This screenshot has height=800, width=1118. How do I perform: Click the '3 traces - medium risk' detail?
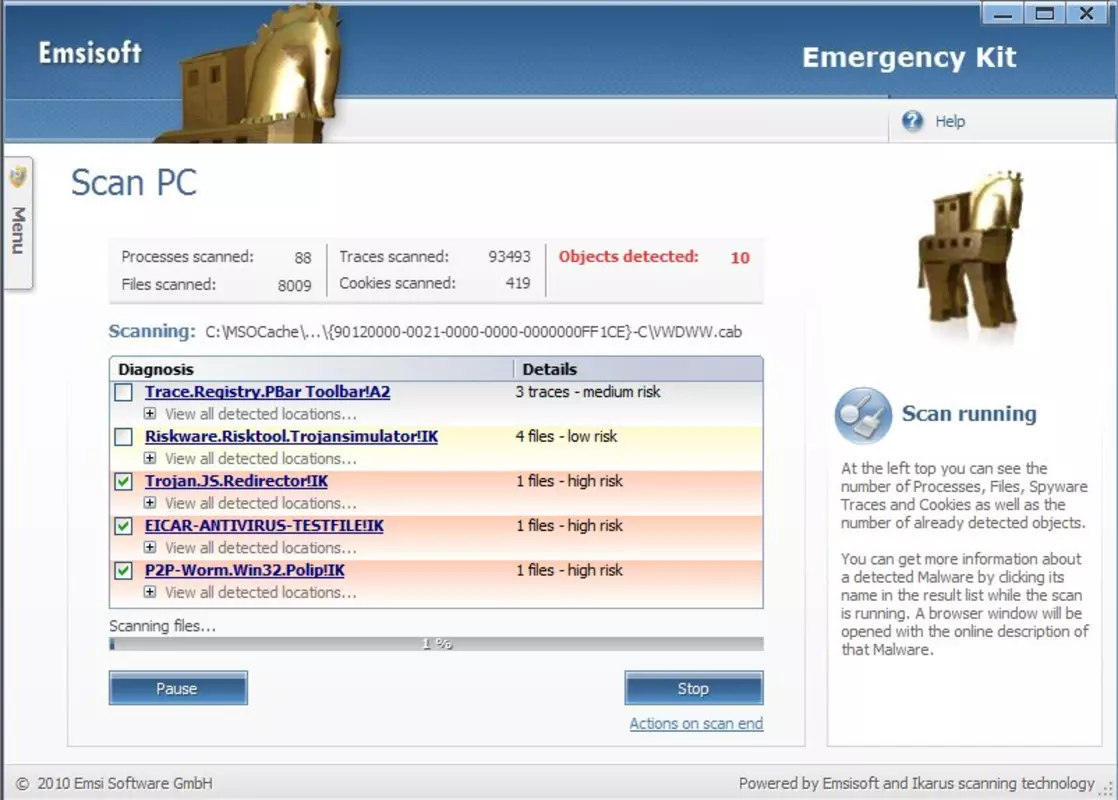(588, 392)
